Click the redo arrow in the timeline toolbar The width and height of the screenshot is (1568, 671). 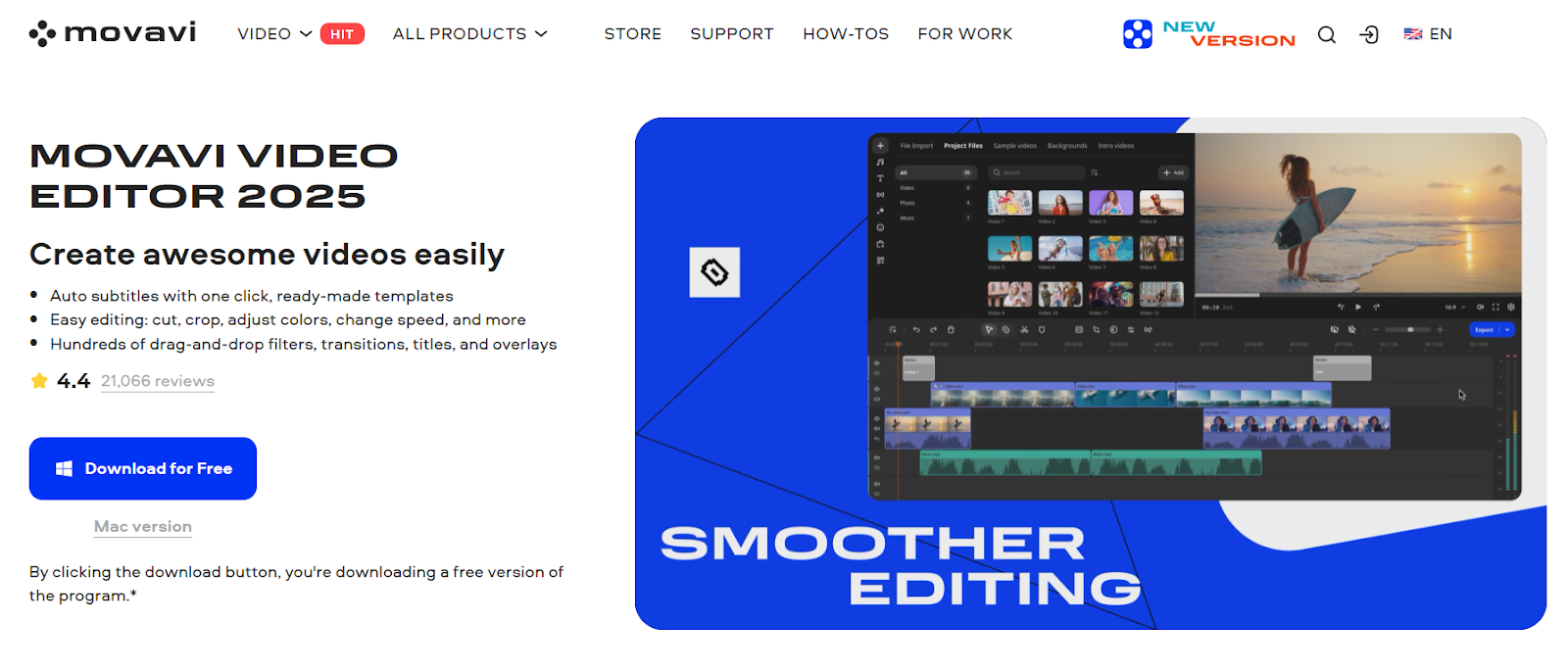point(933,330)
